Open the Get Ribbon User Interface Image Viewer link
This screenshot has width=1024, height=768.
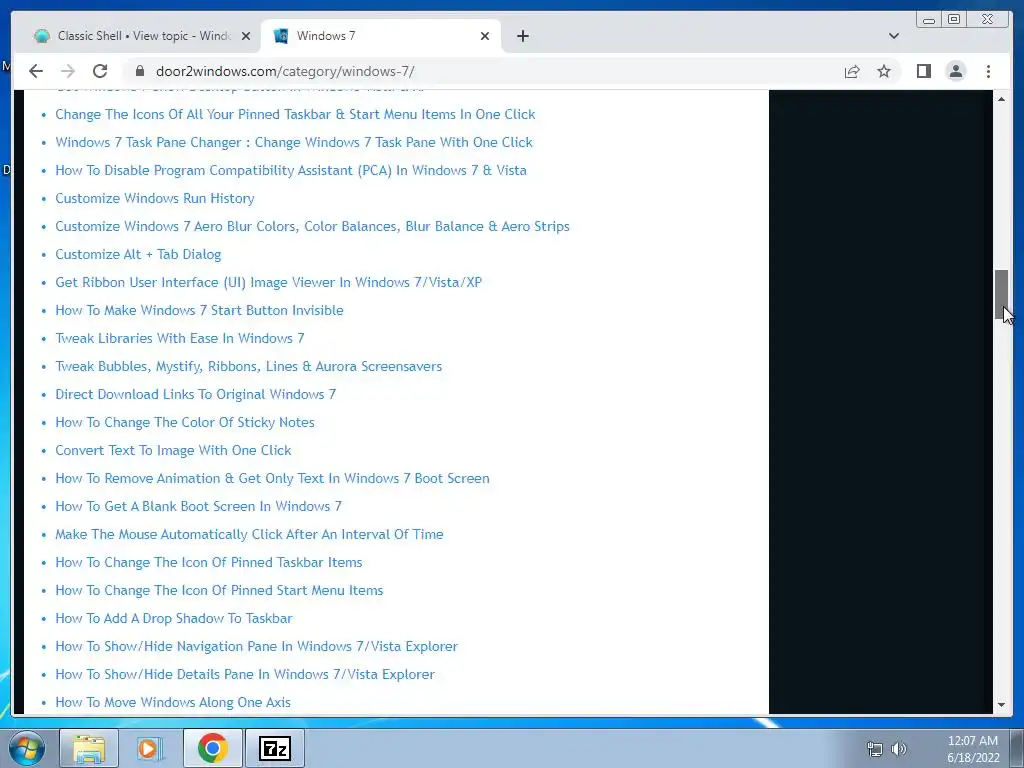point(268,283)
